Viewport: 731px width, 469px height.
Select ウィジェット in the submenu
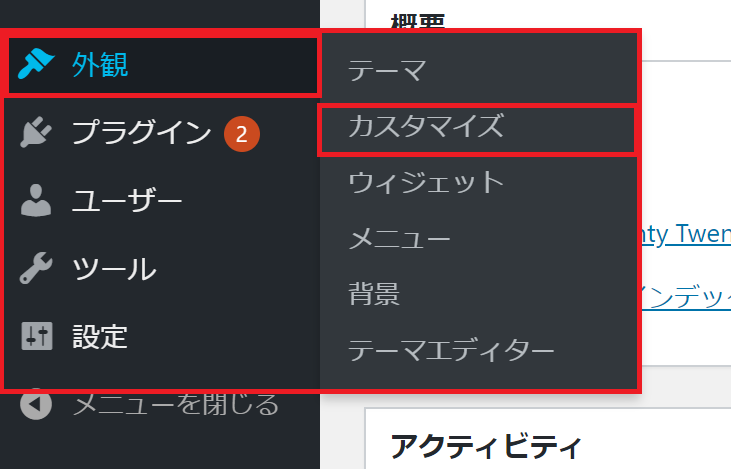click(x=478, y=182)
